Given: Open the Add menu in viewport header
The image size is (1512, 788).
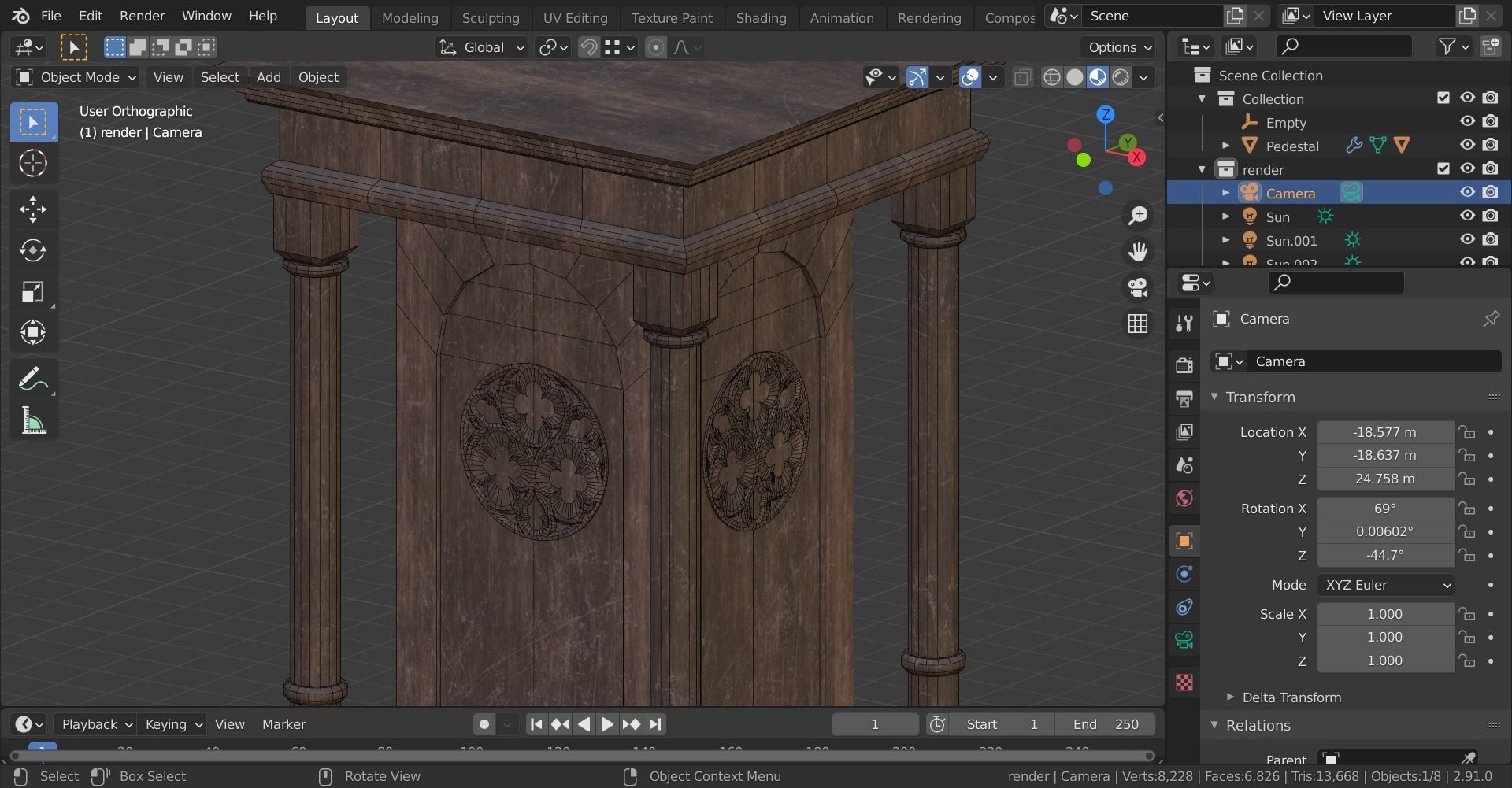Looking at the screenshot, I should pos(269,77).
